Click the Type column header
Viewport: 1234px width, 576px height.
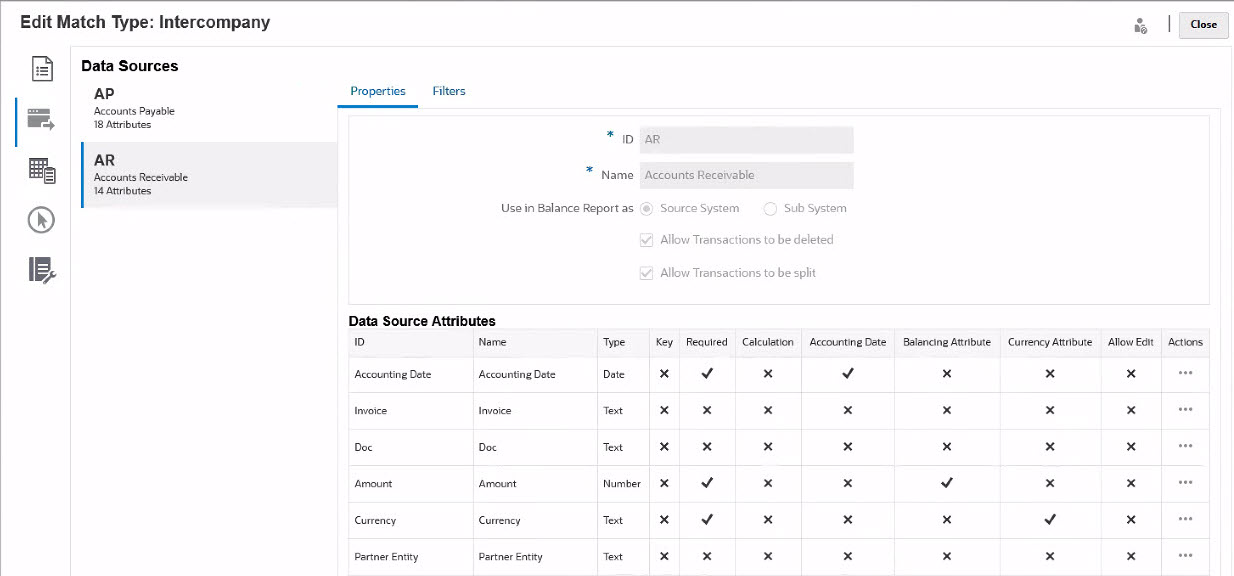pyautogui.click(x=623, y=342)
